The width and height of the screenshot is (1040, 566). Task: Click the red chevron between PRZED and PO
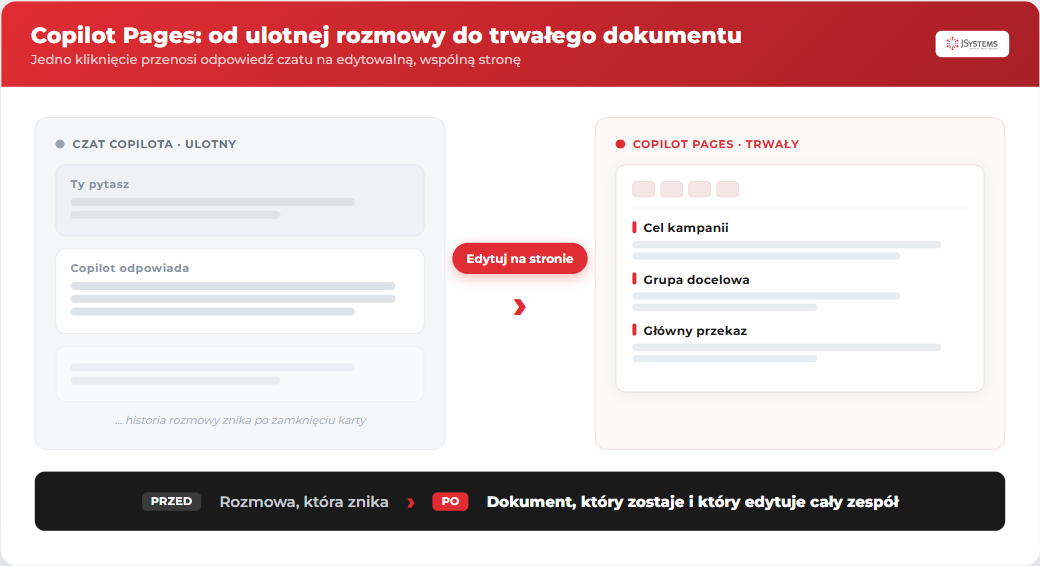[411, 502]
